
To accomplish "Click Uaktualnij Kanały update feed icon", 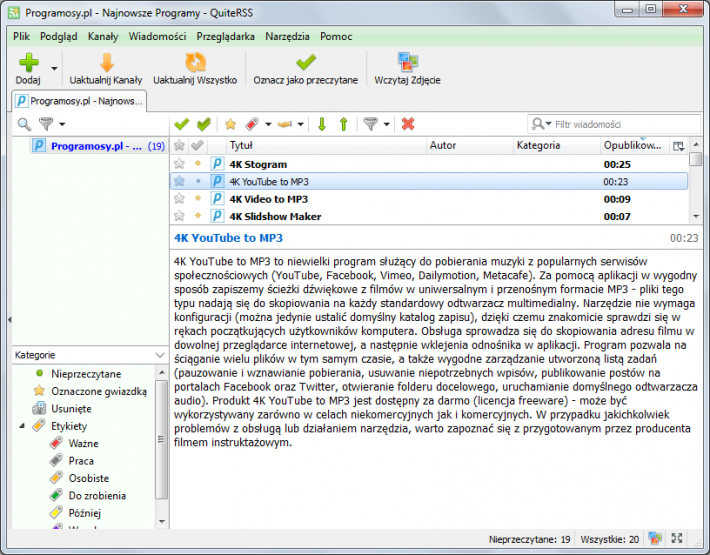I will pyautogui.click(x=106, y=62).
